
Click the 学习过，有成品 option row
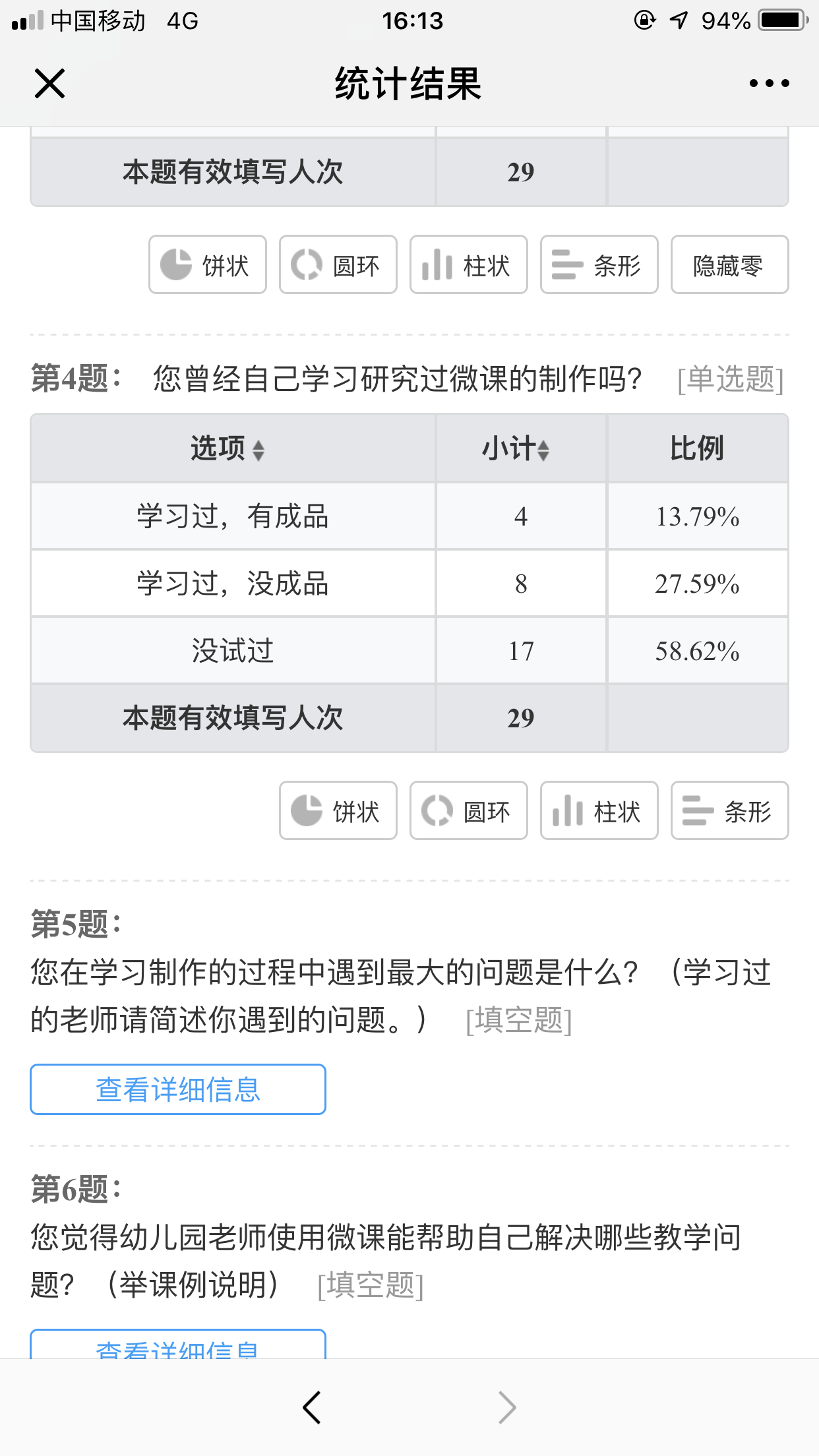(409, 516)
